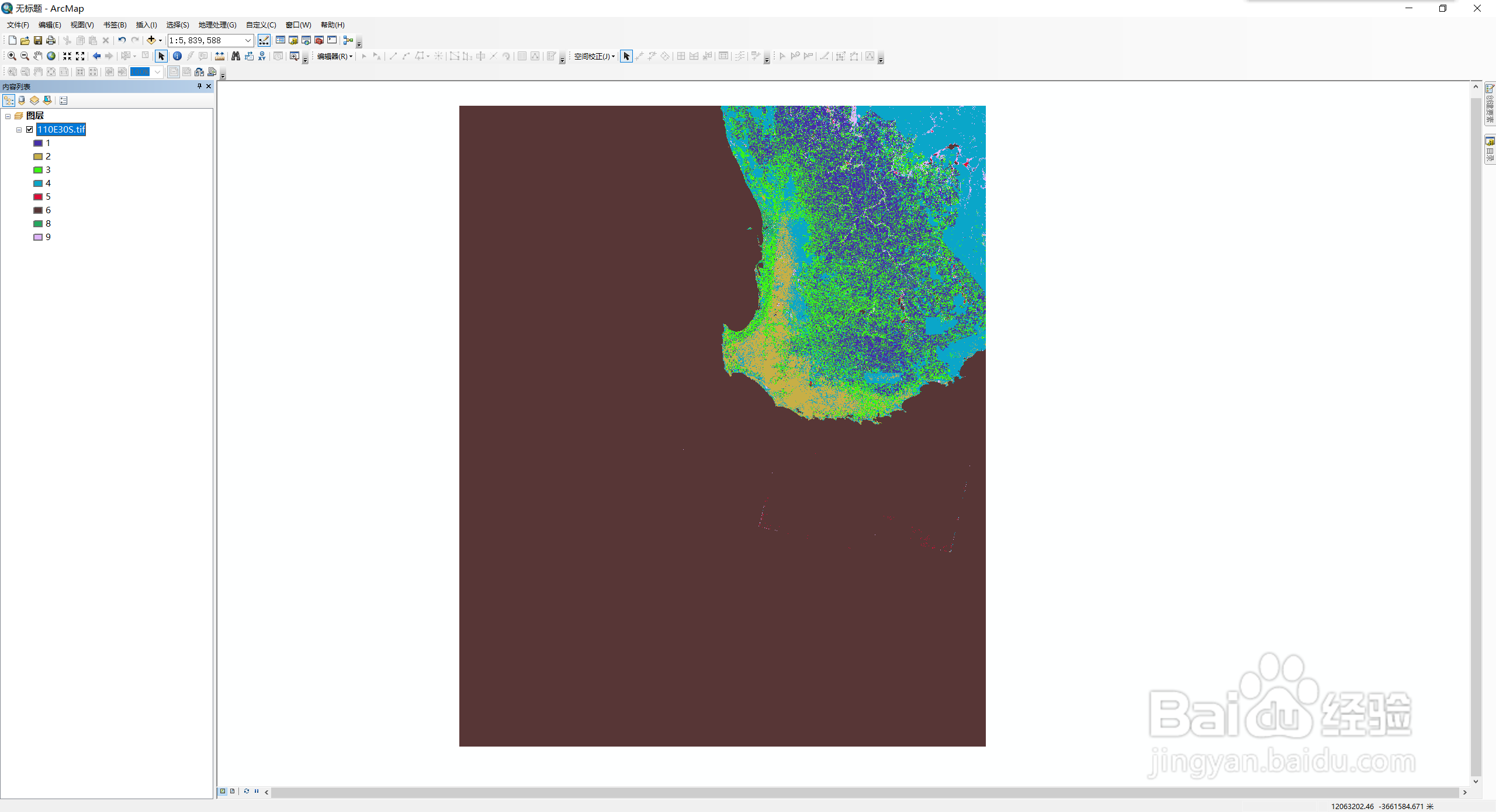Zoom to full extent globe

pos(51,56)
